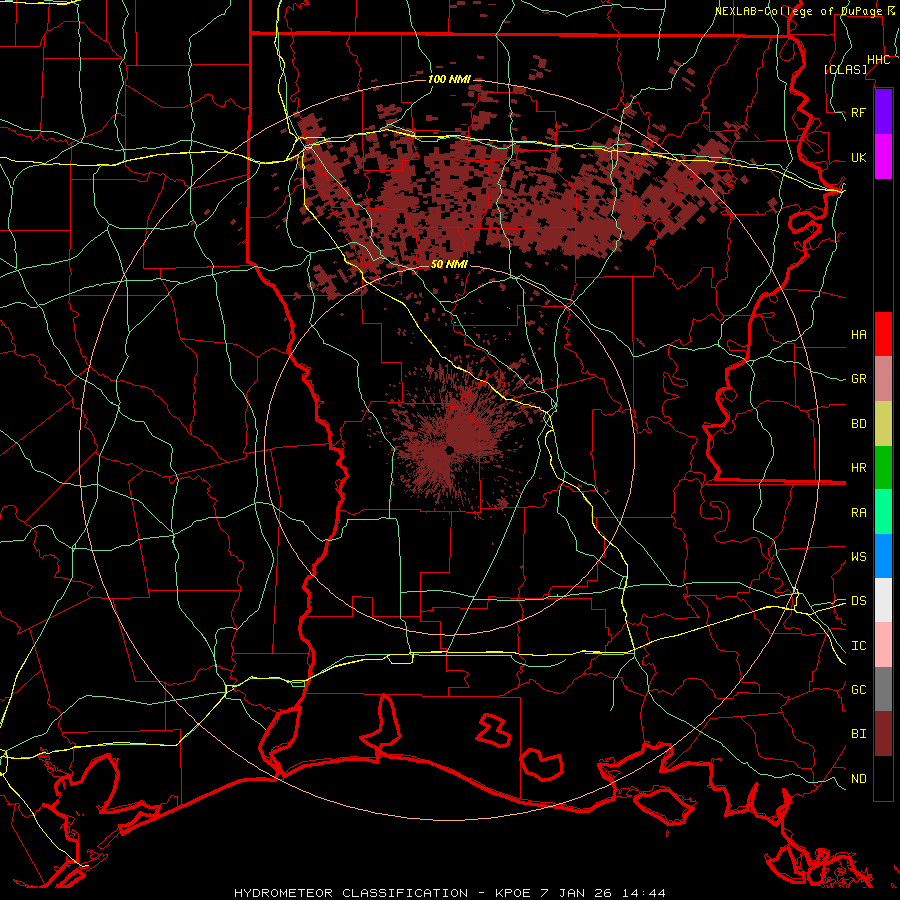Screen dimensions: 900x900
Task: Click the GC legend label
Action: coord(859,690)
